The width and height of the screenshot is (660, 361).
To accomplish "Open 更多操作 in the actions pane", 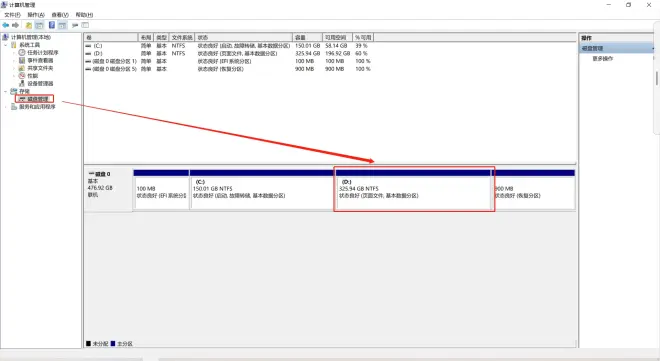I will pyautogui.click(x=603, y=58).
